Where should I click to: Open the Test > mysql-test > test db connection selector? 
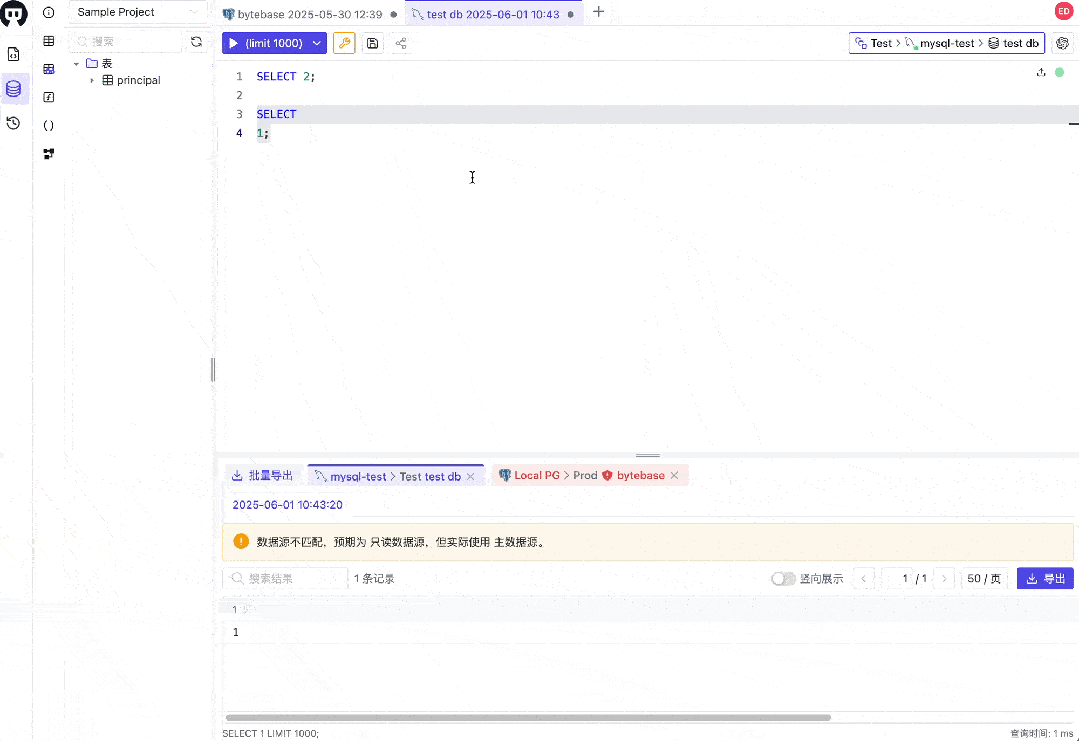pos(947,43)
